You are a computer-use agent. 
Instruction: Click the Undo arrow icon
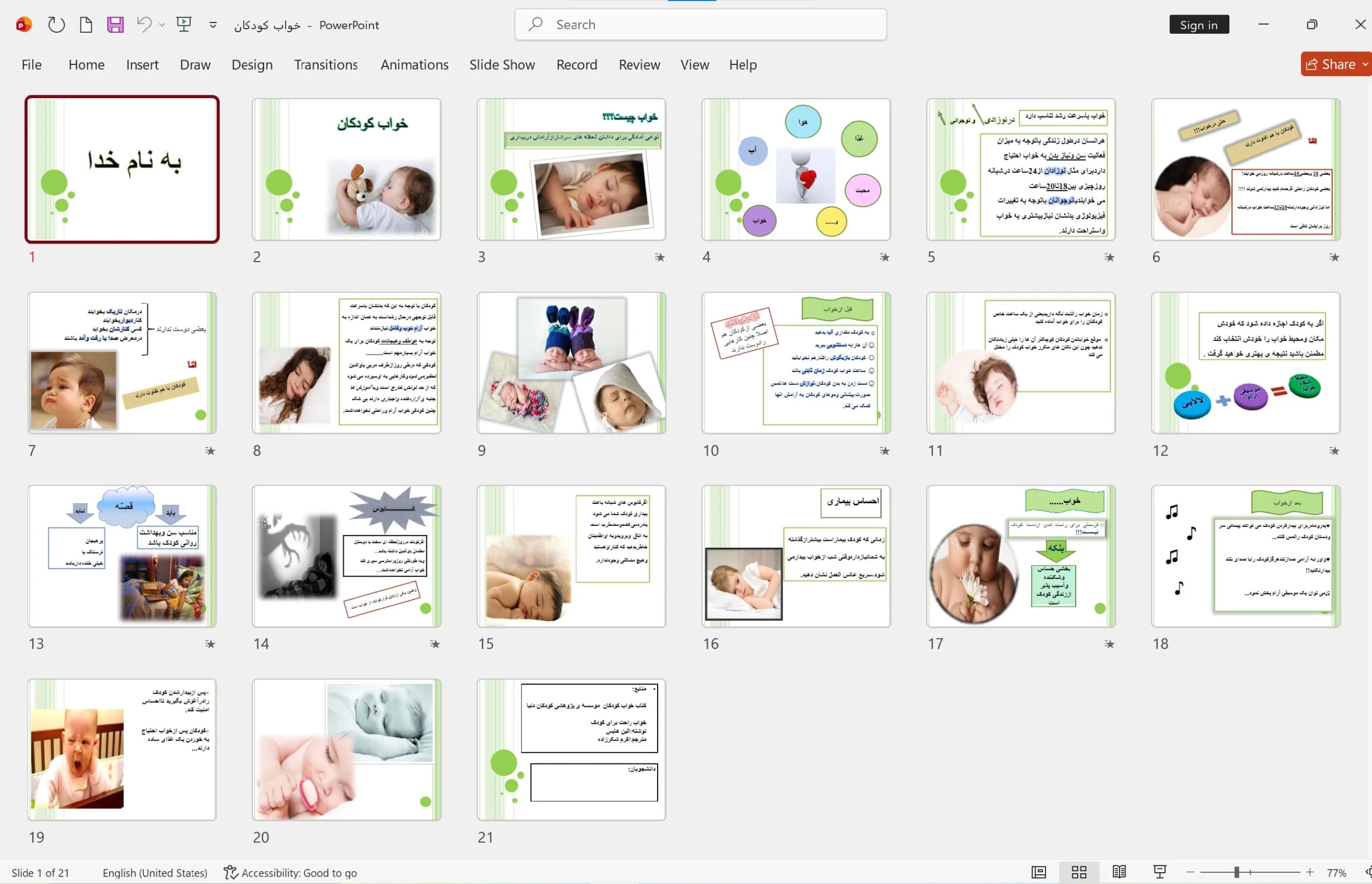(x=144, y=24)
